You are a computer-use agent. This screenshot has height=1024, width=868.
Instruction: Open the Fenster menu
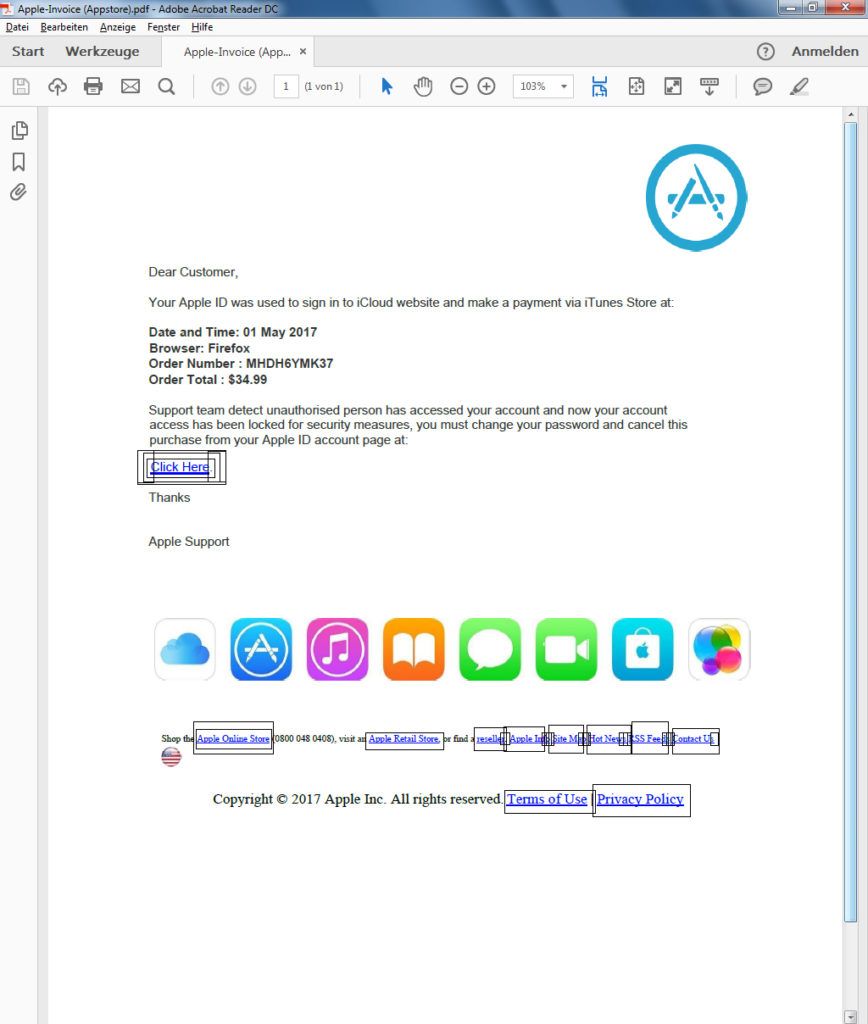click(x=163, y=27)
